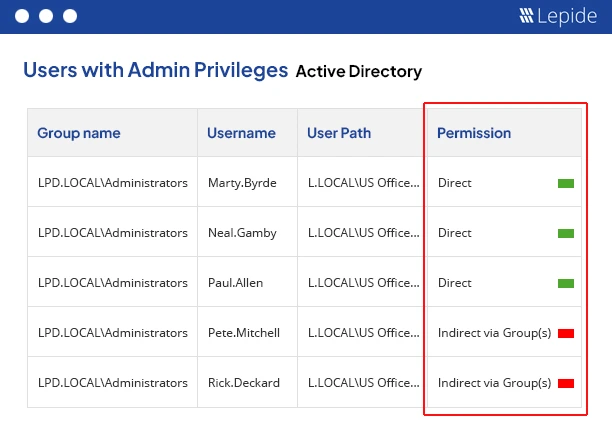Click the User Path column header
Screen dimensions: 612x430
click(x=339, y=133)
